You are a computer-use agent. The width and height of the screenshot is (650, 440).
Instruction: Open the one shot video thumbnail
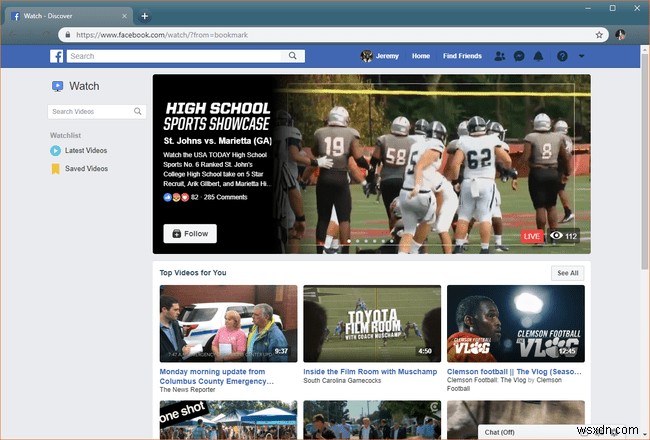point(228,419)
